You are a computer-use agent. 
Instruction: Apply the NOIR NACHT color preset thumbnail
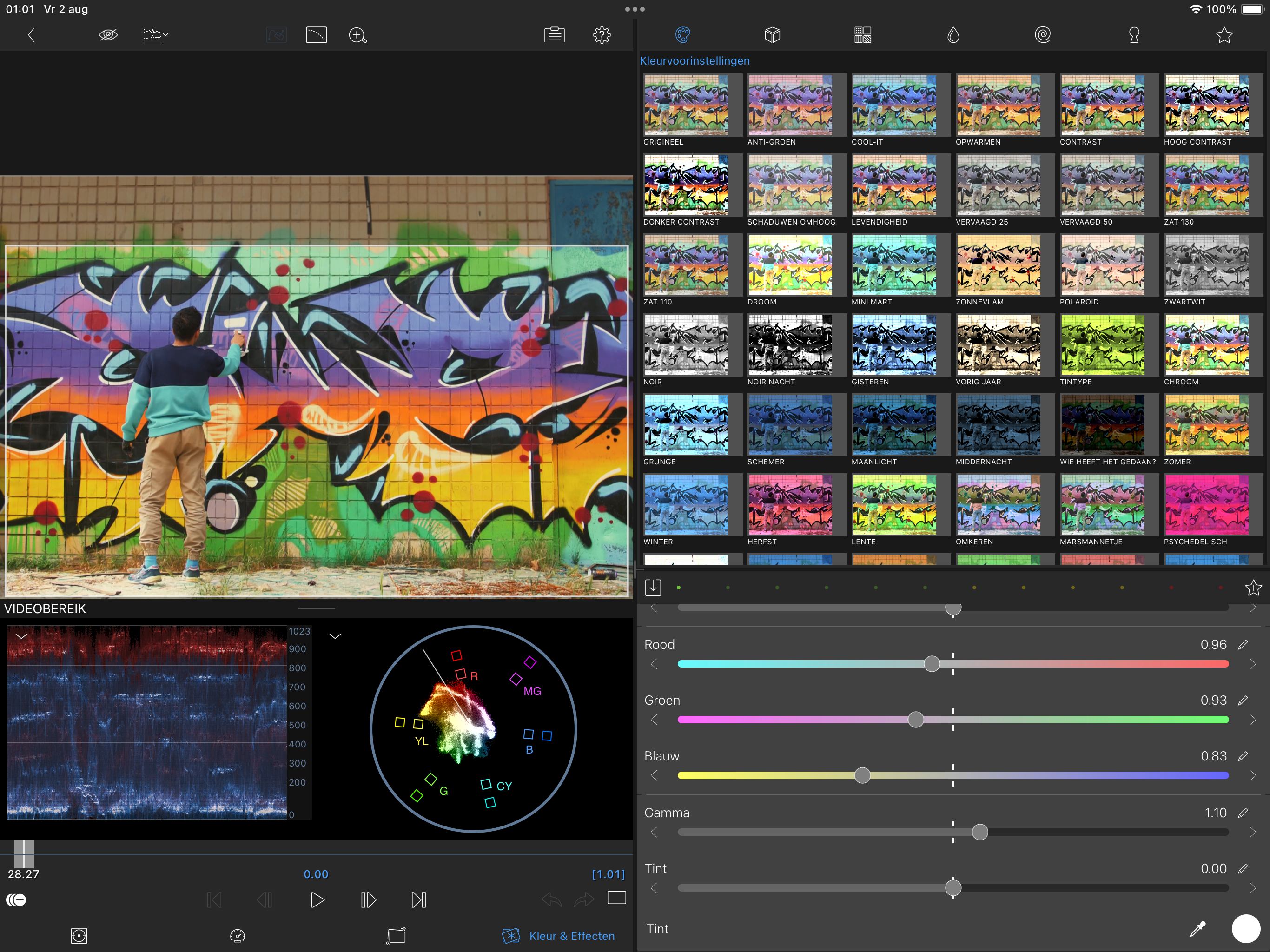pos(790,345)
